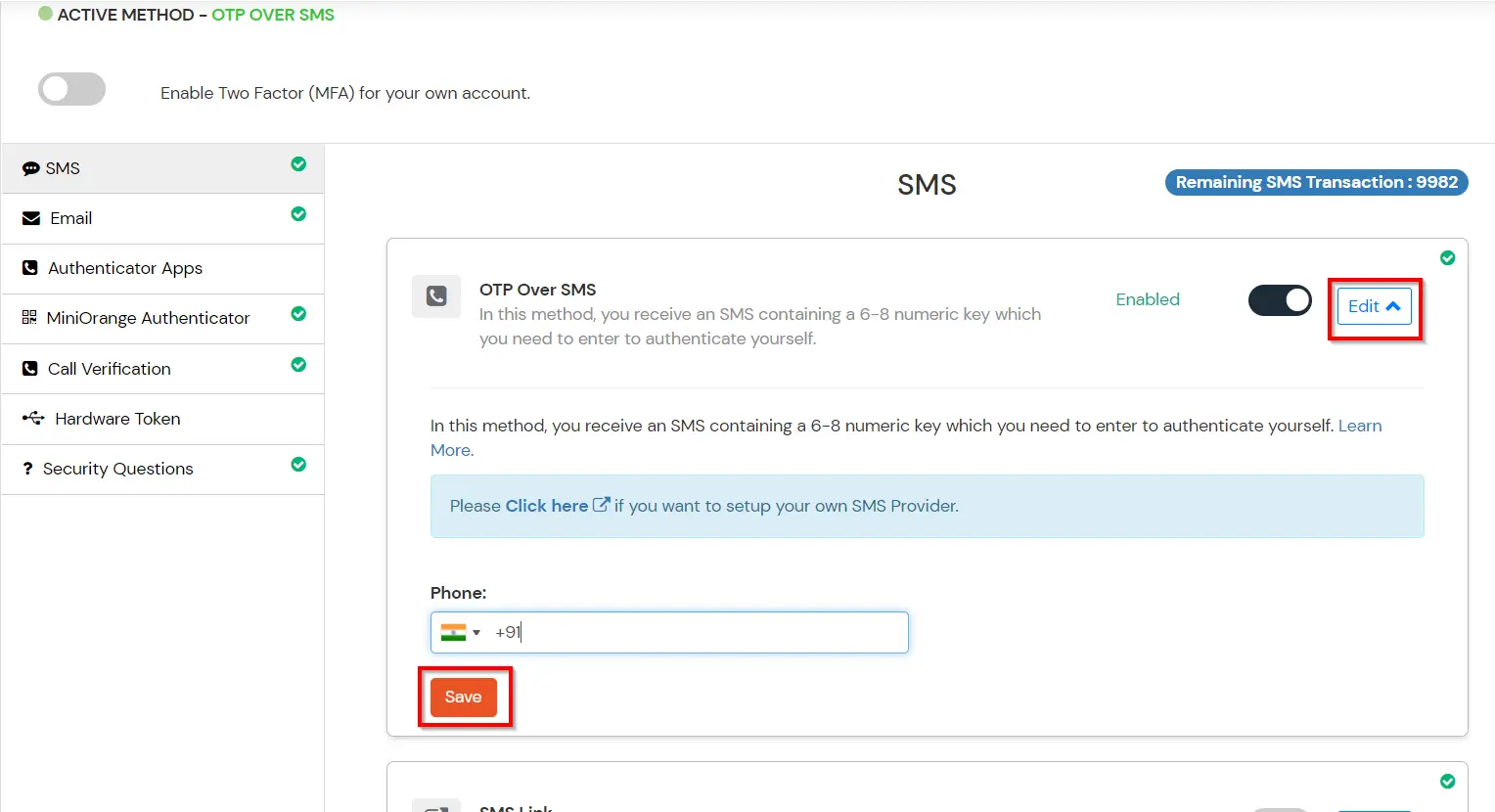Click green checkmark next to SMS
The height and width of the screenshot is (812, 1495).
point(298,164)
